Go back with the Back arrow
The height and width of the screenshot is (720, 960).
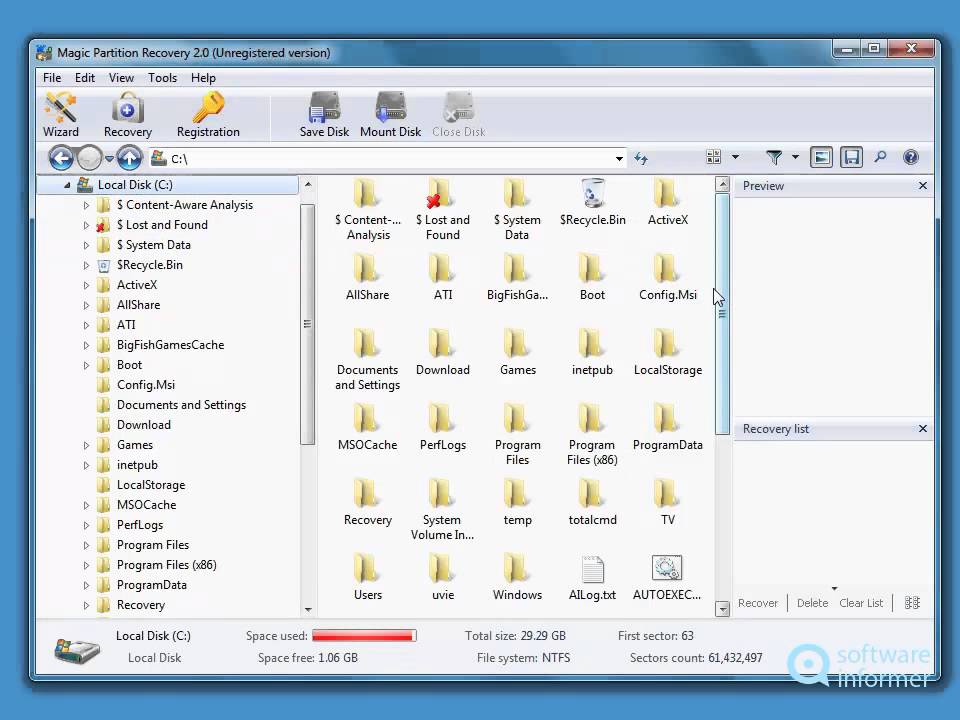click(x=61, y=159)
